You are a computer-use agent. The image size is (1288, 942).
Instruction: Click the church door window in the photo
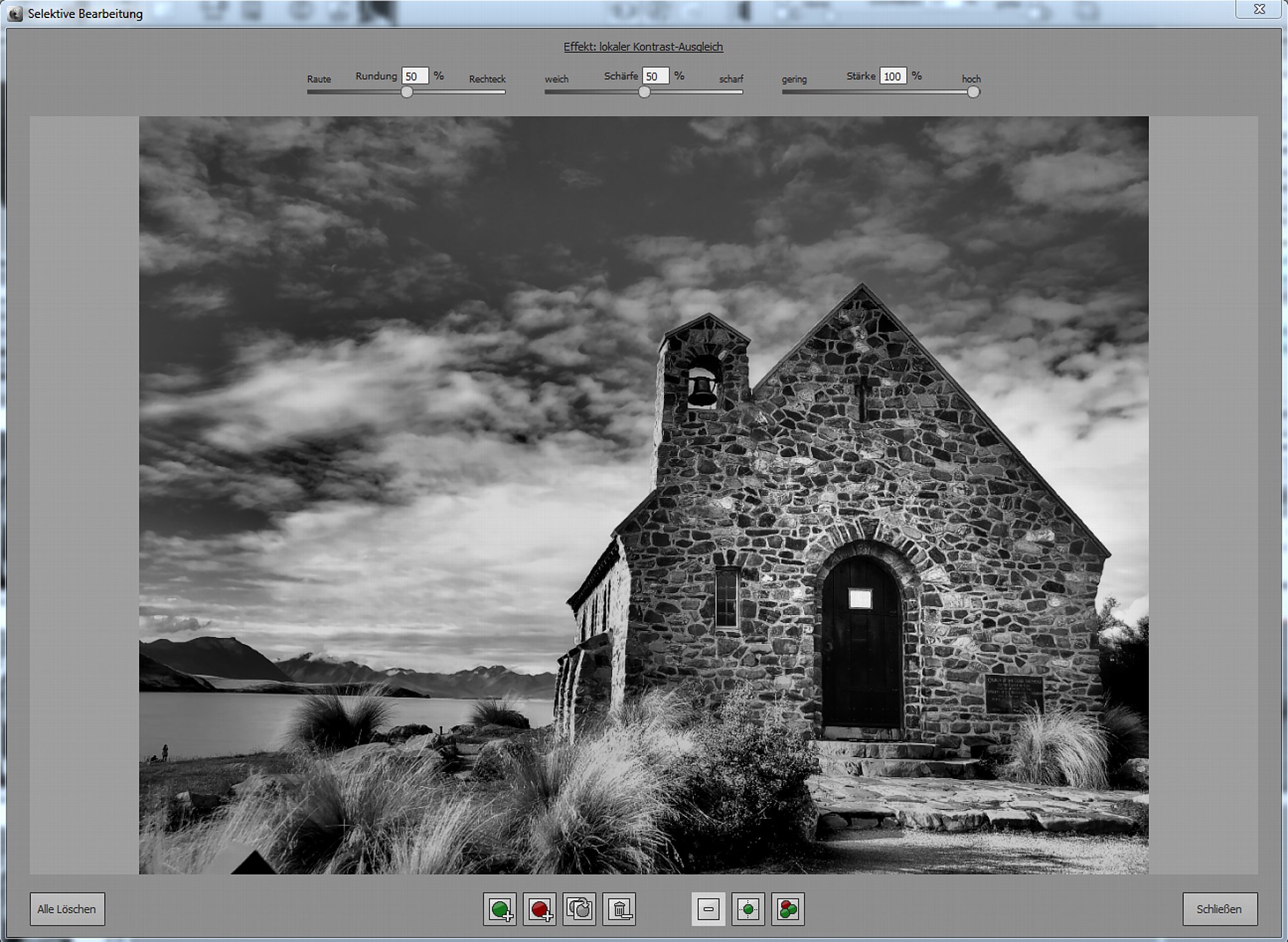coord(860,599)
